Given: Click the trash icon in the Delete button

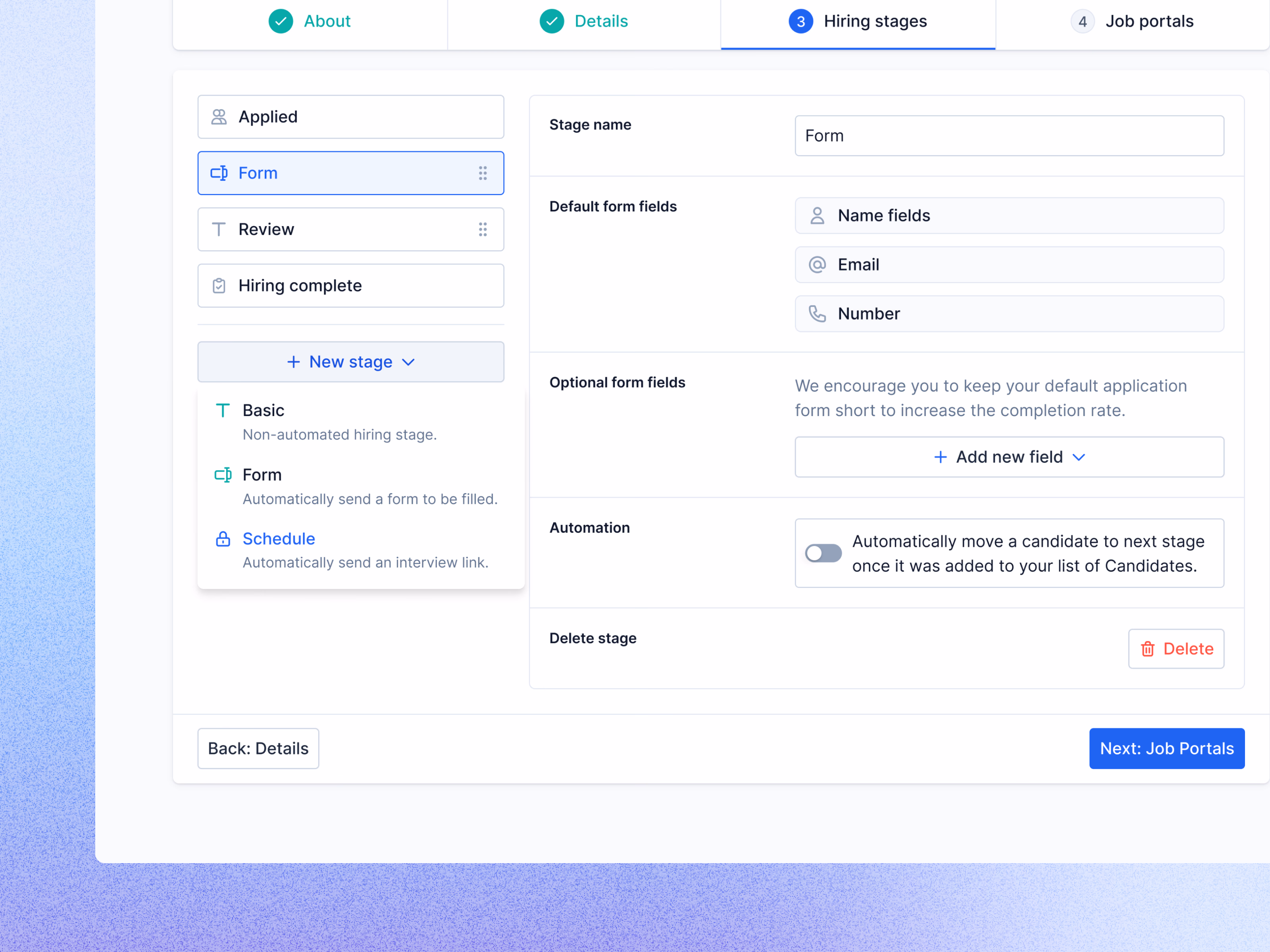Looking at the screenshot, I should (x=1148, y=649).
